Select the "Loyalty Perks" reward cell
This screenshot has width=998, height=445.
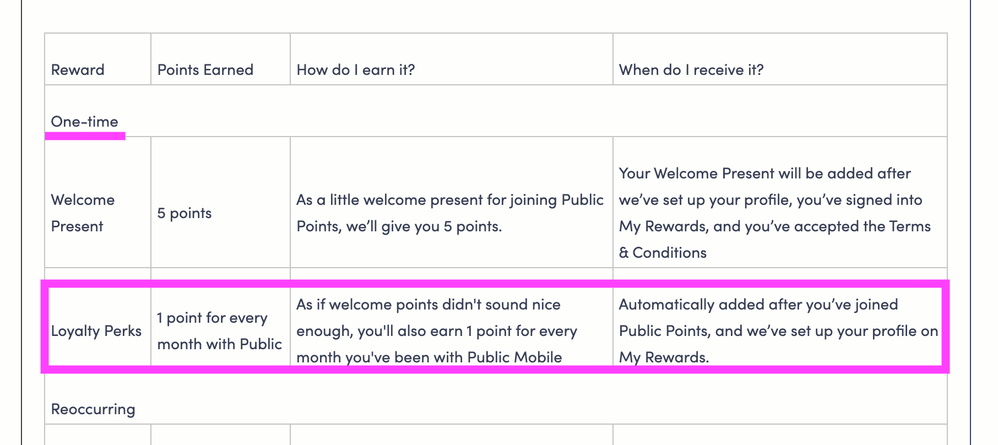[96, 330]
